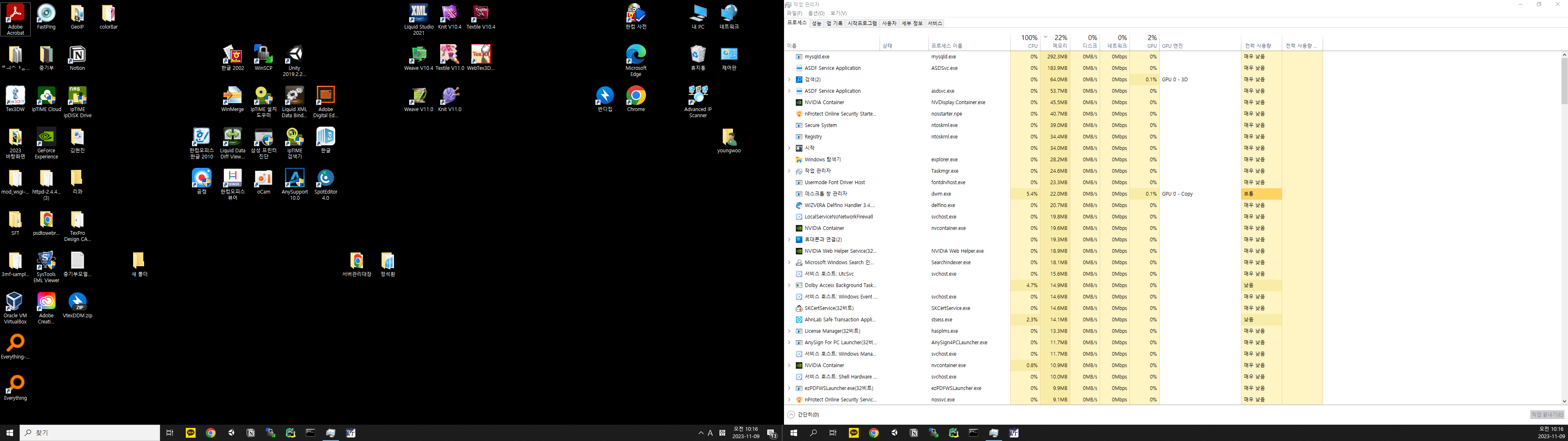Switch to the 성능 tab
This screenshot has width=1568, height=441.
coord(816,23)
